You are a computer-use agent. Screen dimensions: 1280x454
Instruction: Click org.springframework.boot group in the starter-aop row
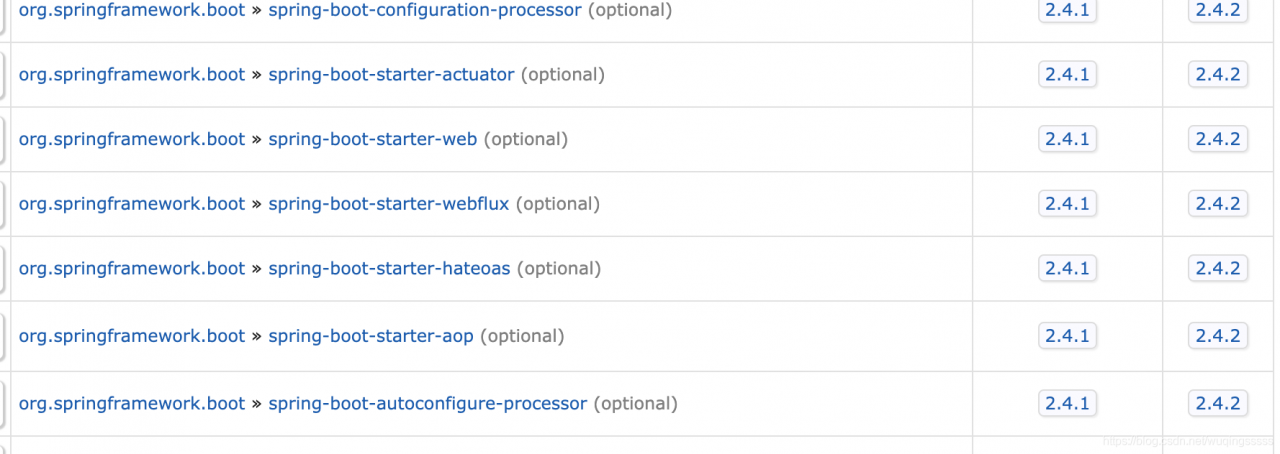pyautogui.click(x=132, y=336)
